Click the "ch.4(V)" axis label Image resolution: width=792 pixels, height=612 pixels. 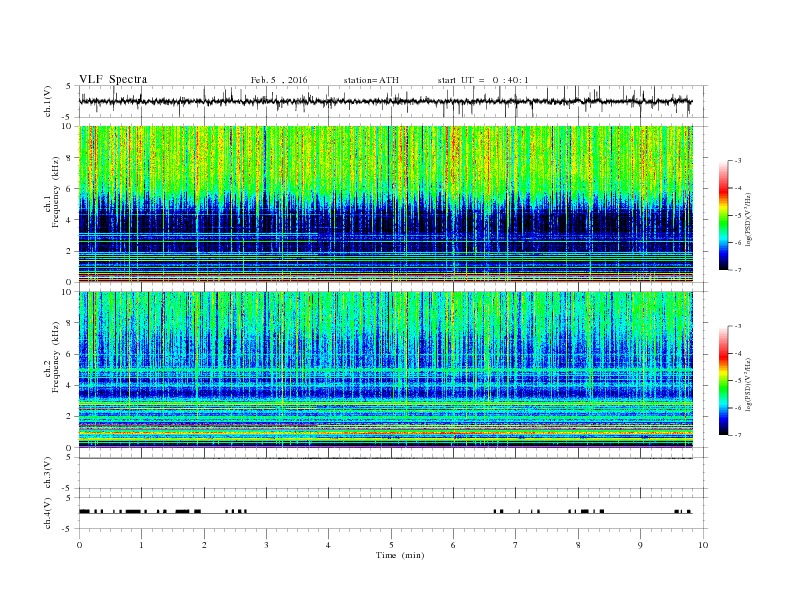tap(48, 514)
